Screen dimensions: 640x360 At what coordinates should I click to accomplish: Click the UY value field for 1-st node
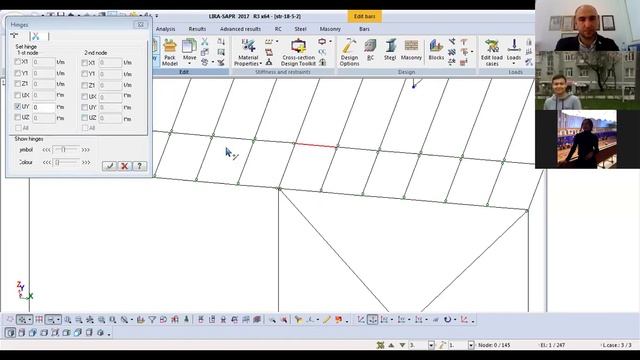click(44, 107)
